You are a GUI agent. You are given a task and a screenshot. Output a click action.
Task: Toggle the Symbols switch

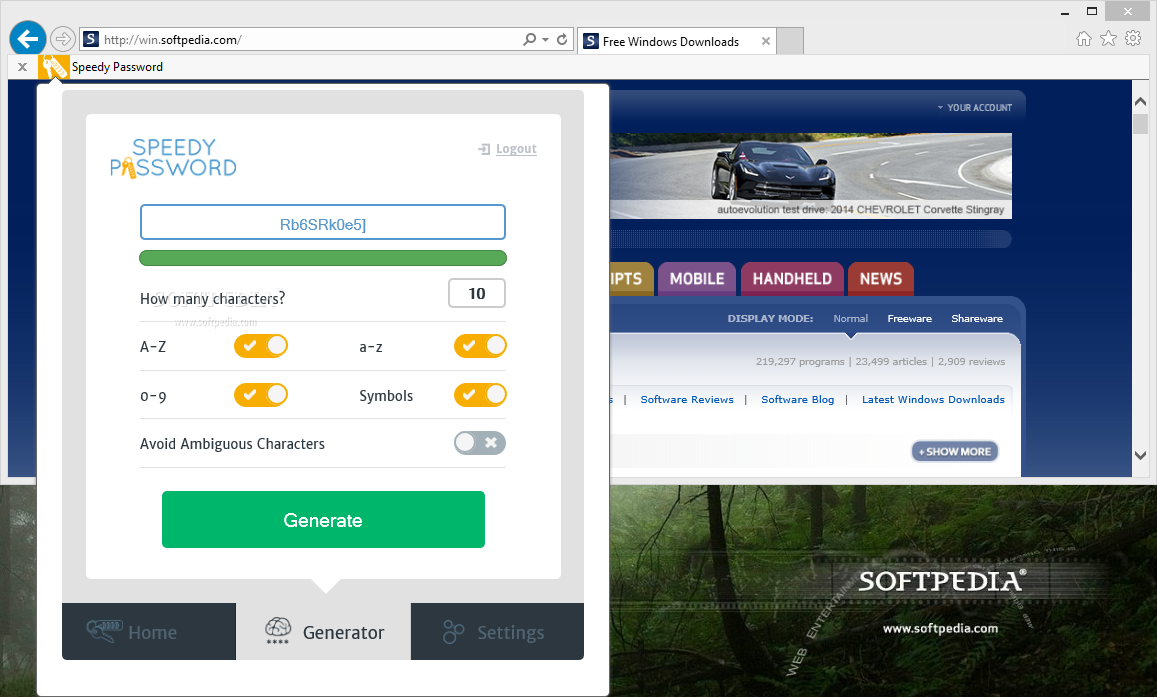click(480, 395)
